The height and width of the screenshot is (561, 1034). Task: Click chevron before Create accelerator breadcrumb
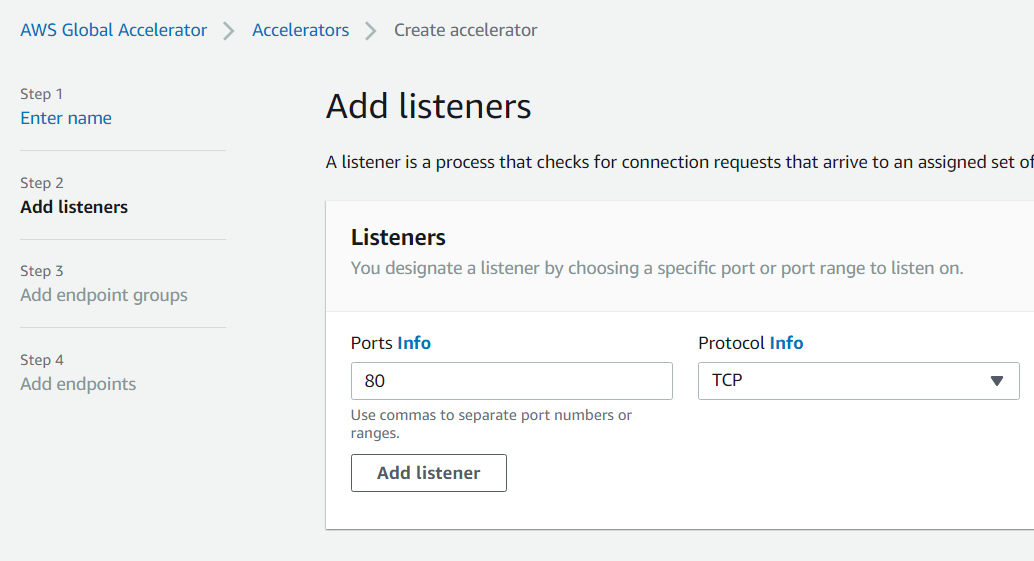(371, 31)
